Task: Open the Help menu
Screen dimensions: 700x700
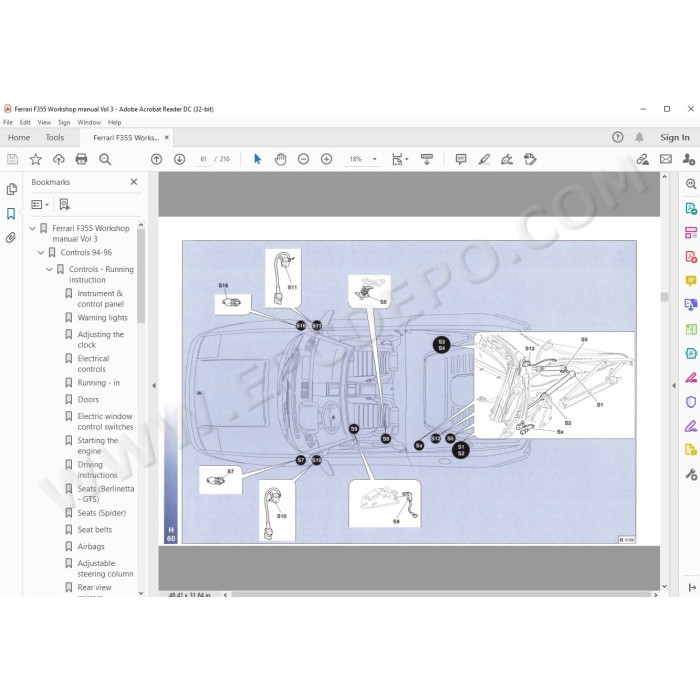Action: [114, 122]
